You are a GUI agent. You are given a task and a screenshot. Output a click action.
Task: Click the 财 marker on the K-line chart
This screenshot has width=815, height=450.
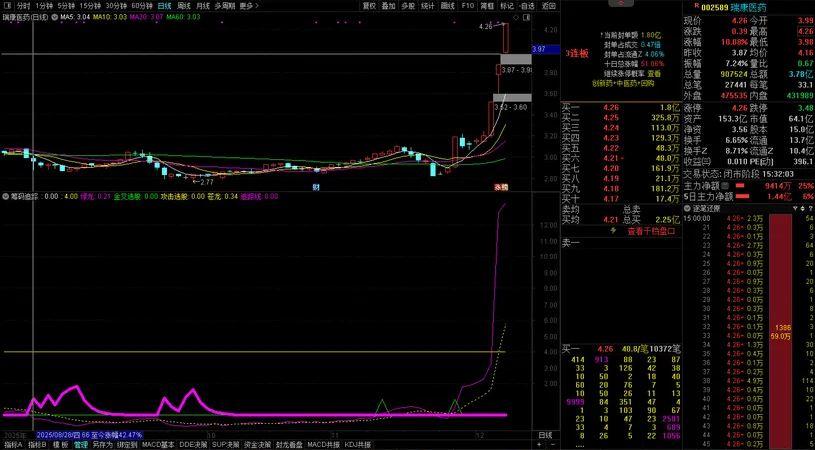pyautogui.click(x=316, y=187)
